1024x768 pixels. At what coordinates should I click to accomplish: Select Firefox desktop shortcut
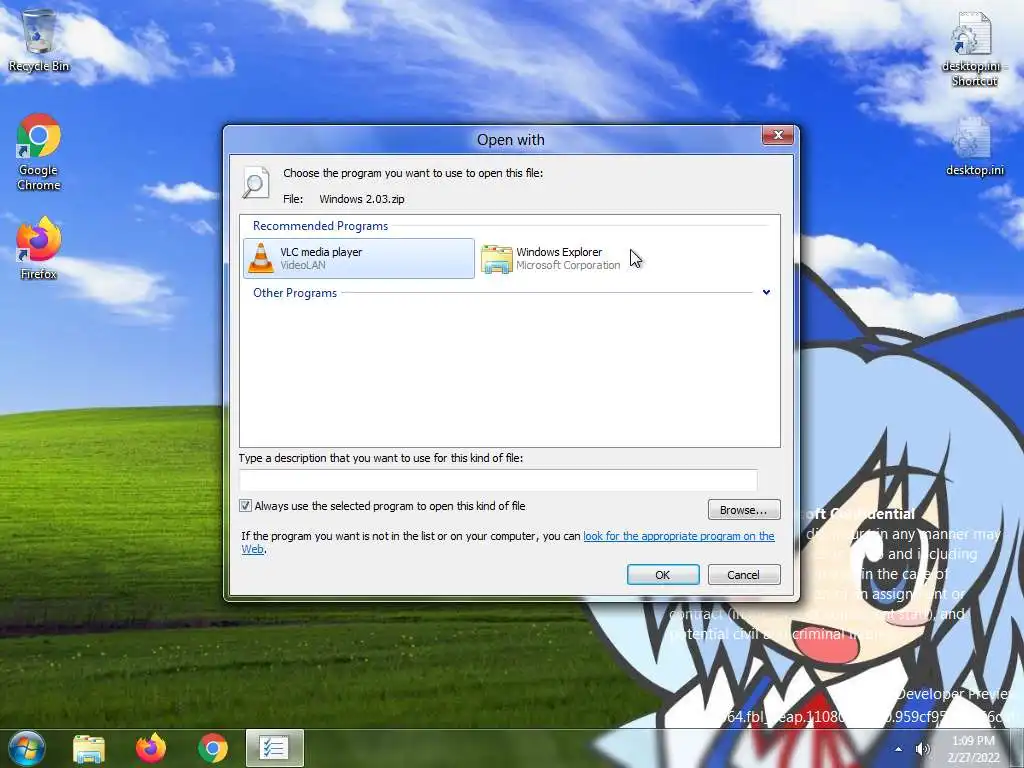39,248
